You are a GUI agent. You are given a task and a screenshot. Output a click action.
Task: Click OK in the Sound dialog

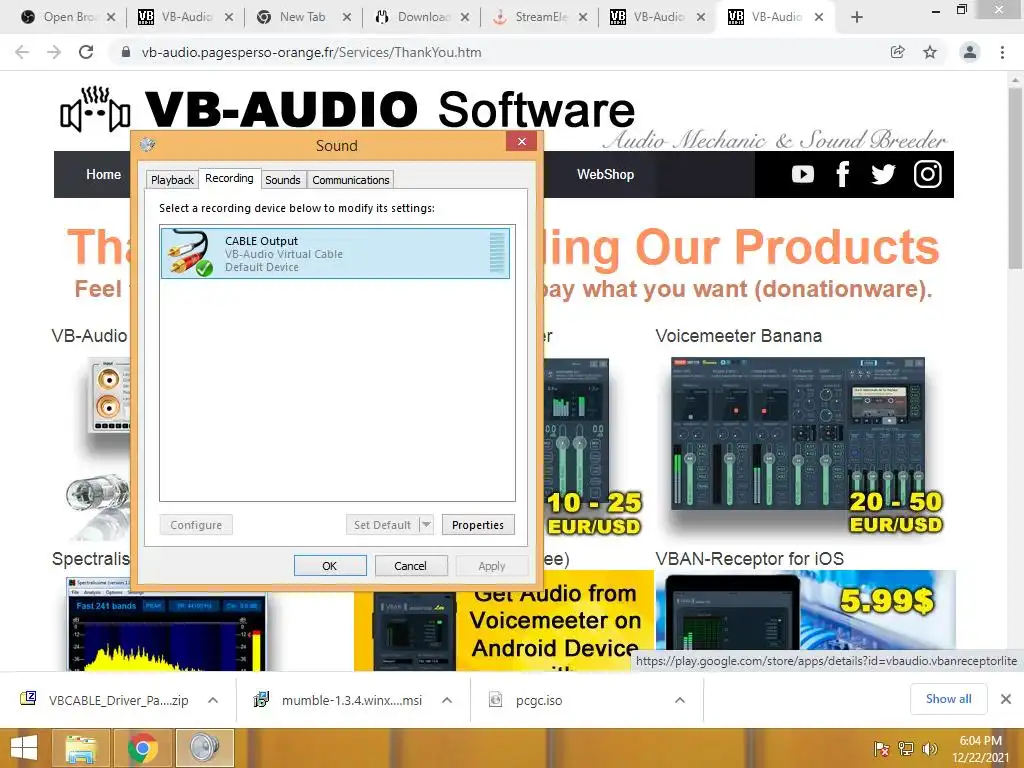tap(330, 566)
